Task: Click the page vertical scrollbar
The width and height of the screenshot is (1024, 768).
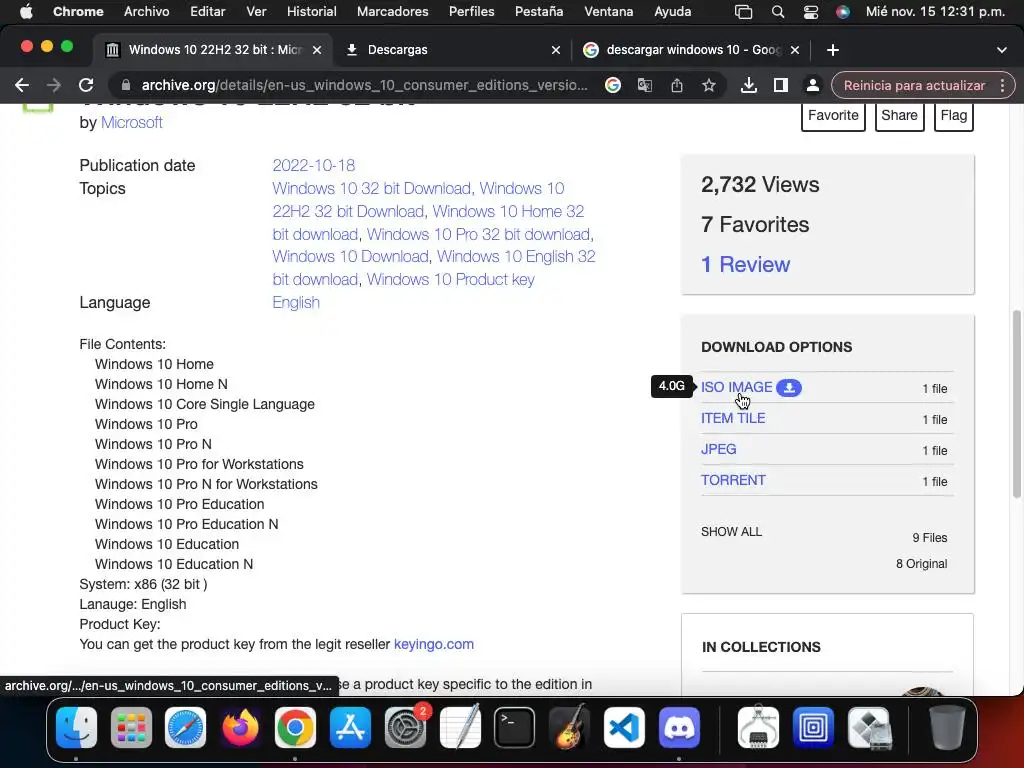Action: (1016, 405)
